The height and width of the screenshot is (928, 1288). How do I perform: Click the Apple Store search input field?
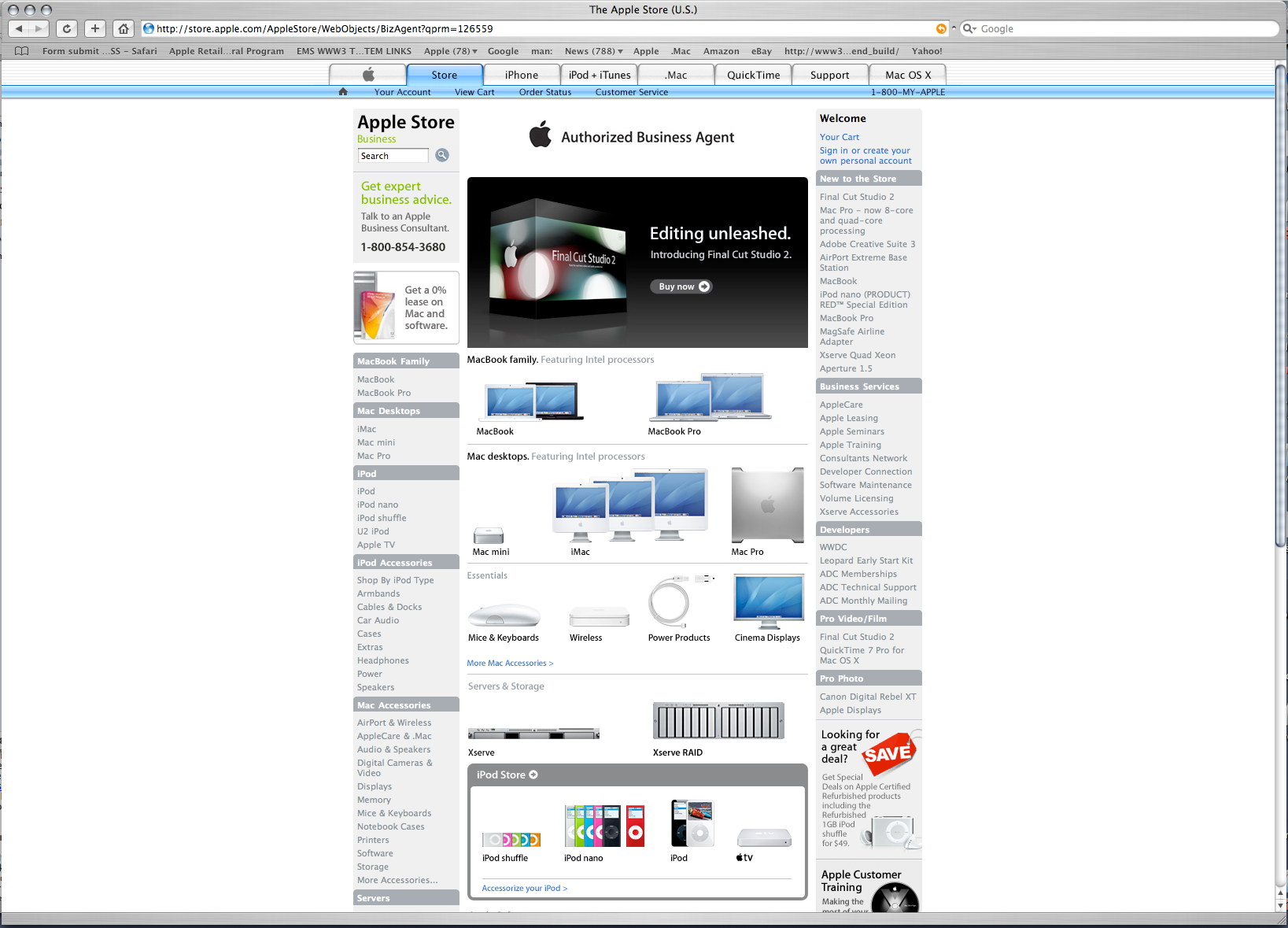point(393,156)
